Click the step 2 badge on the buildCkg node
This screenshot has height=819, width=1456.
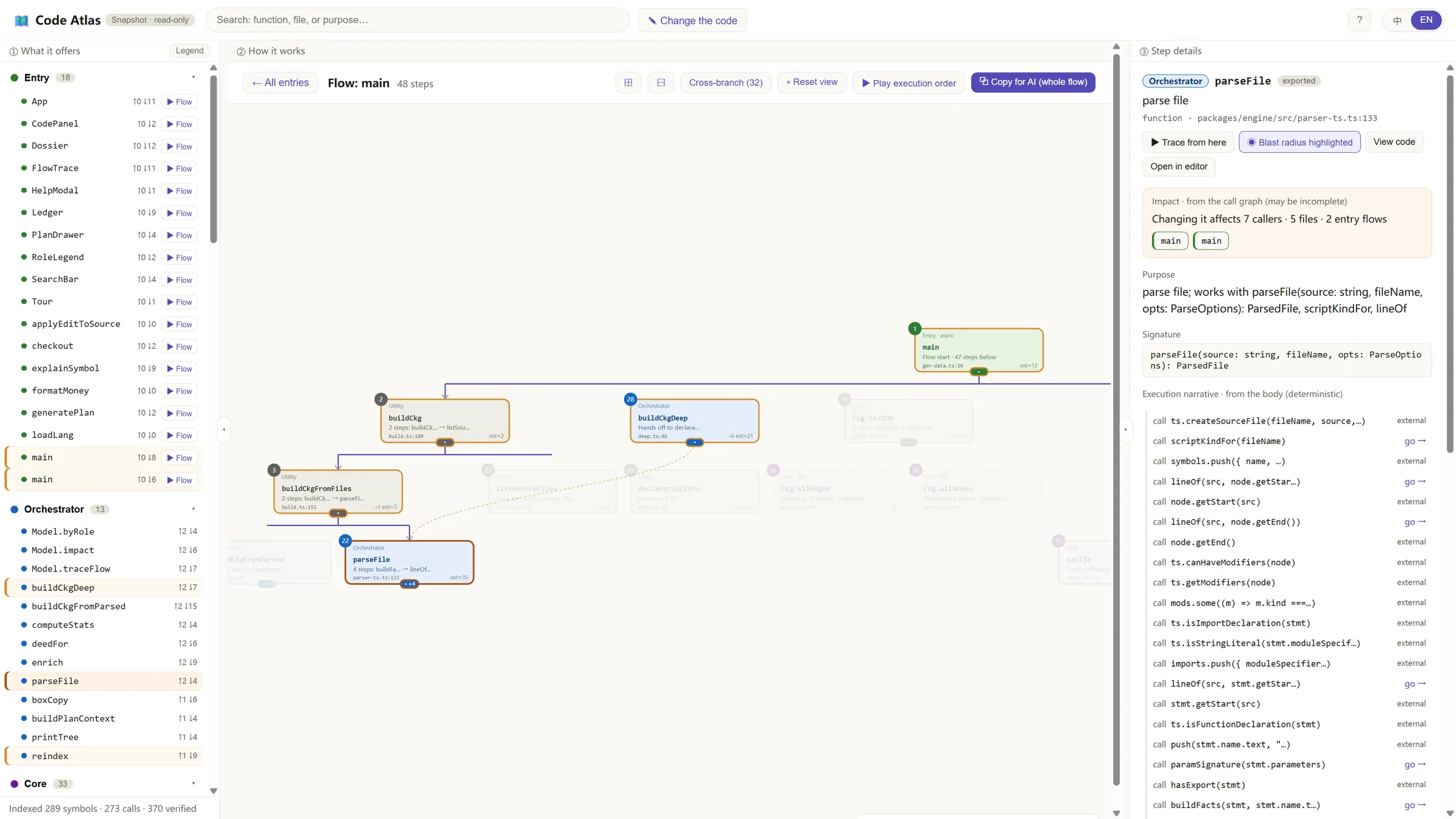tap(381, 399)
